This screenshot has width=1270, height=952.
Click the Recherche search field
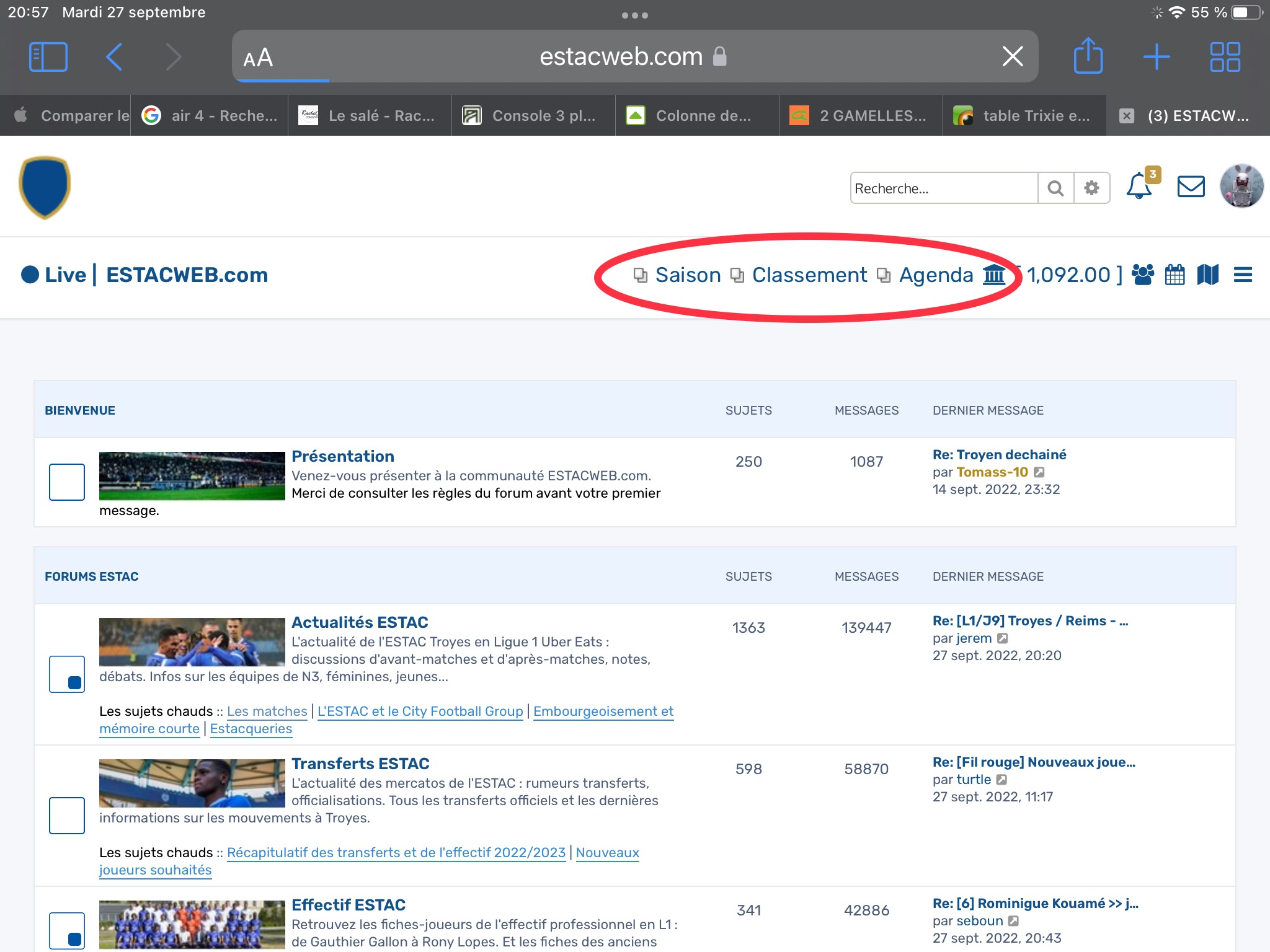tap(943, 188)
